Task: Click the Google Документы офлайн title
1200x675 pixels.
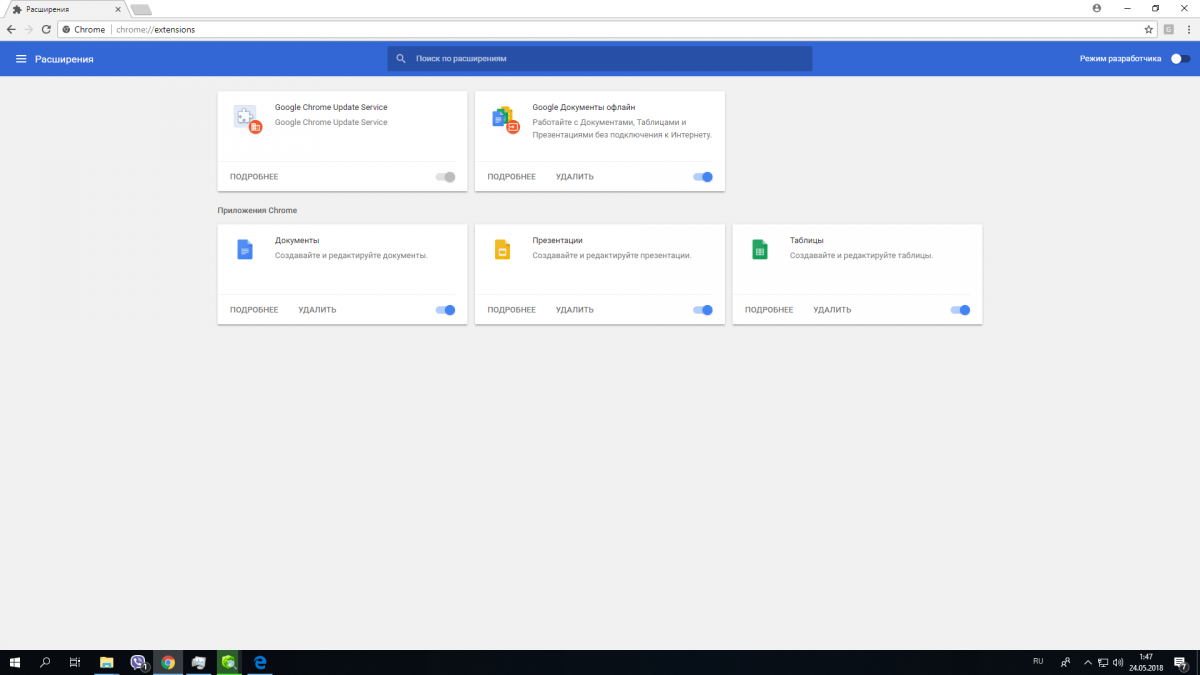Action: 584,107
